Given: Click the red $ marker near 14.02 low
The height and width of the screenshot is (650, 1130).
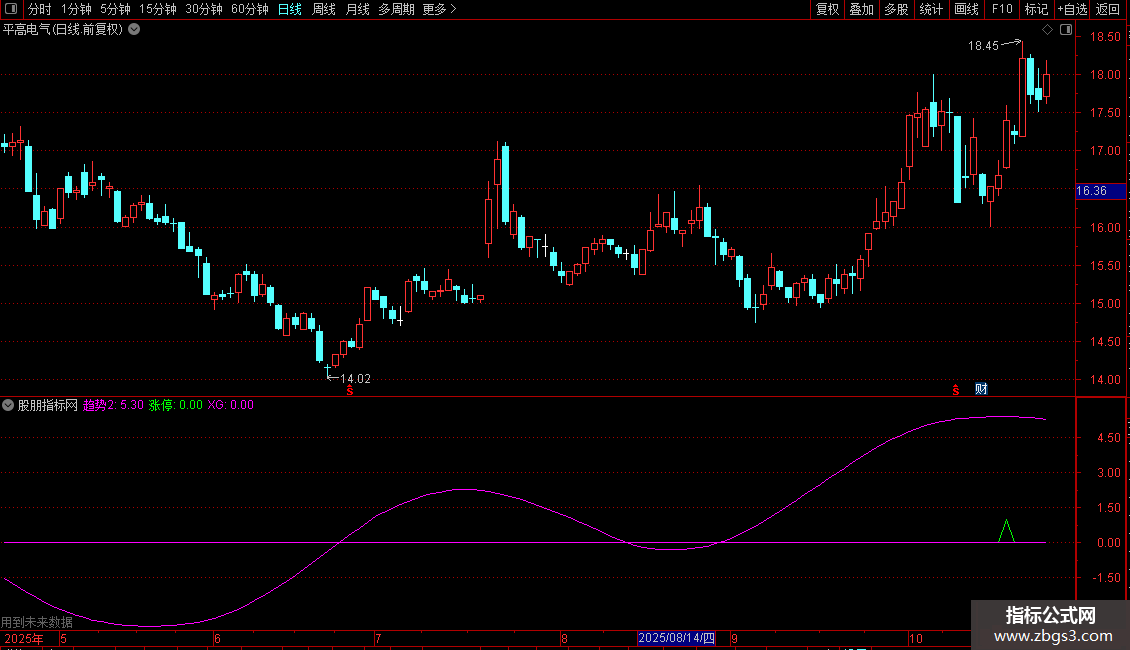Looking at the screenshot, I should 349,390.
